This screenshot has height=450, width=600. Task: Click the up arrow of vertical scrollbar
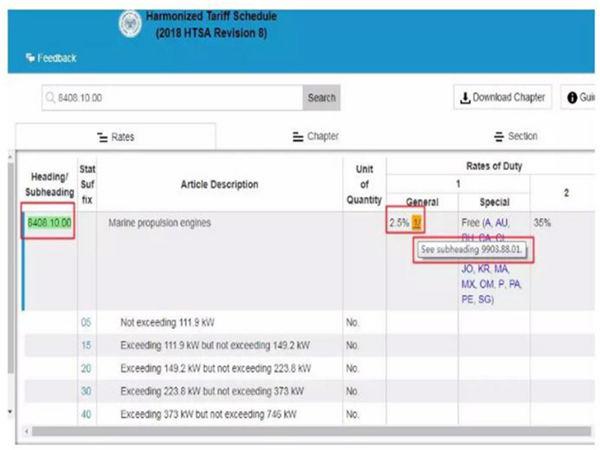coord(10,157)
